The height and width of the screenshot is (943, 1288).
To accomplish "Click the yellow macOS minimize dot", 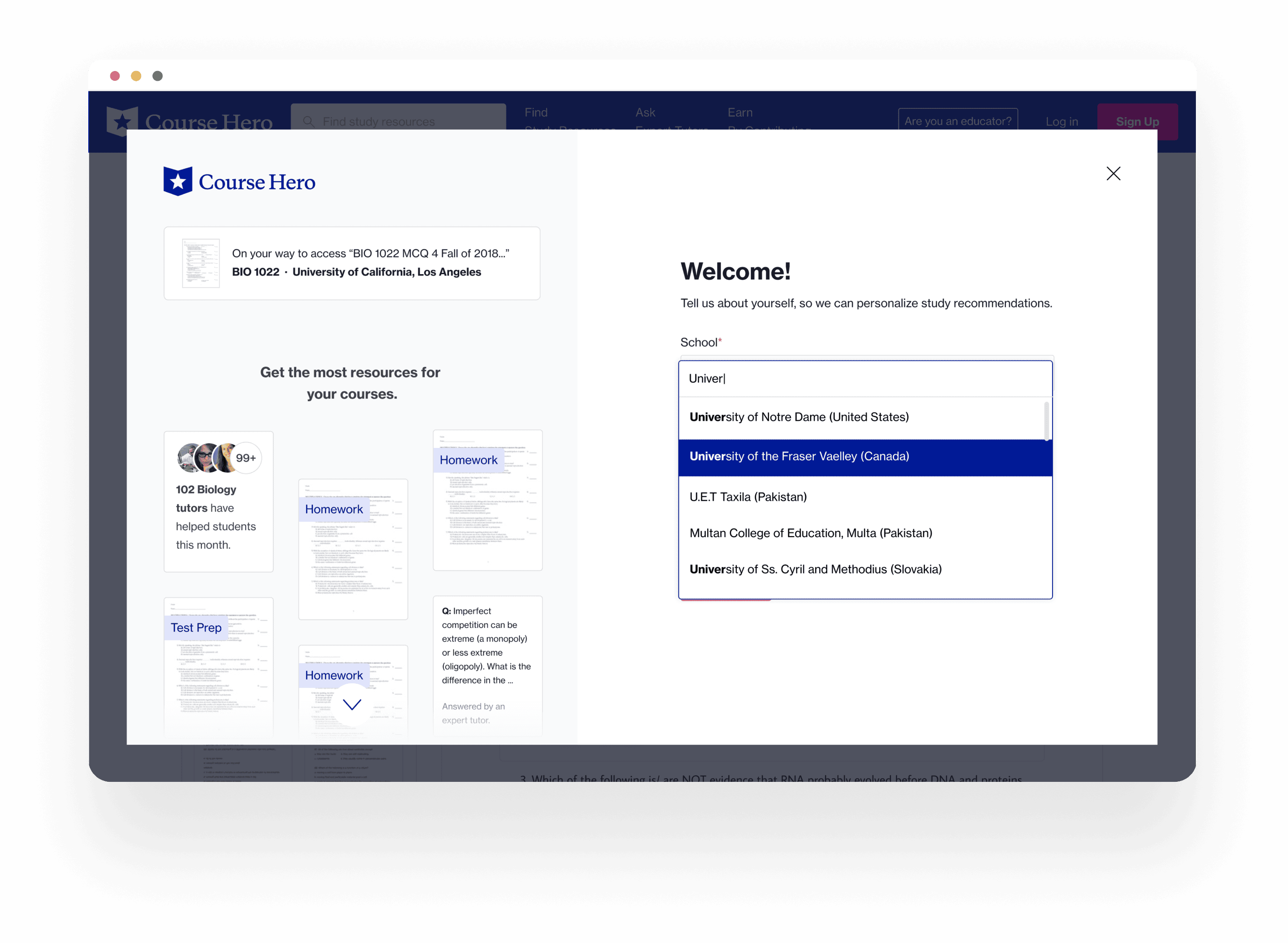I will coord(136,76).
